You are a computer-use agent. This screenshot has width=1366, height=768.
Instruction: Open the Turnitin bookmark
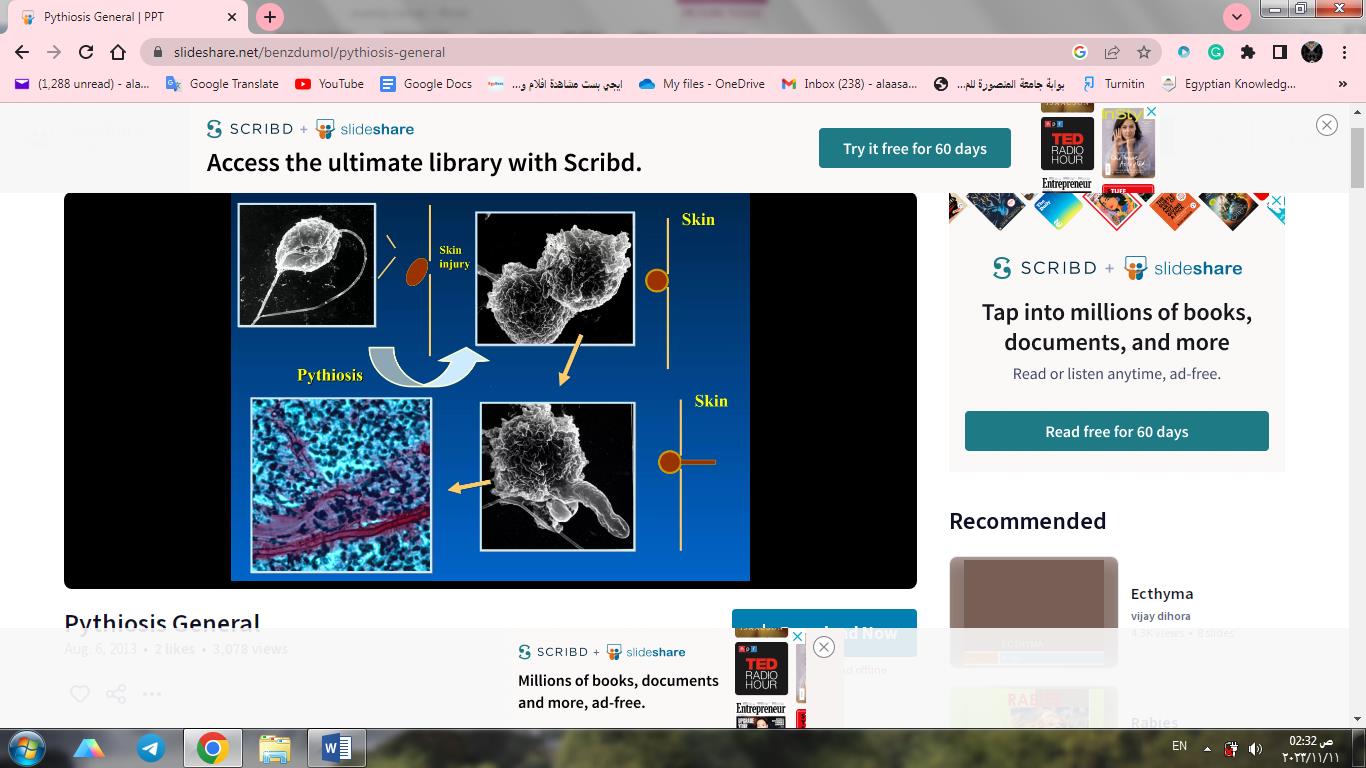click(x=1112, y=84)
